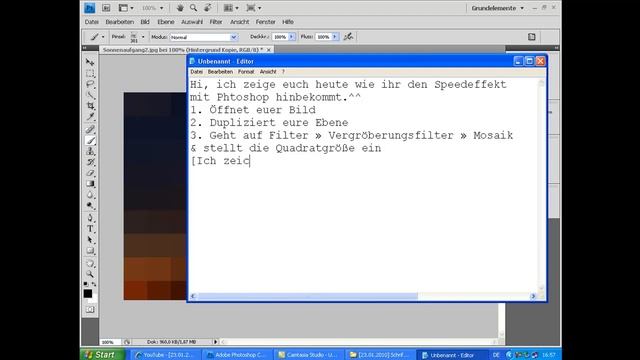
Task: Select the Eyedropper tool
Action: click(x=90, y=117)
